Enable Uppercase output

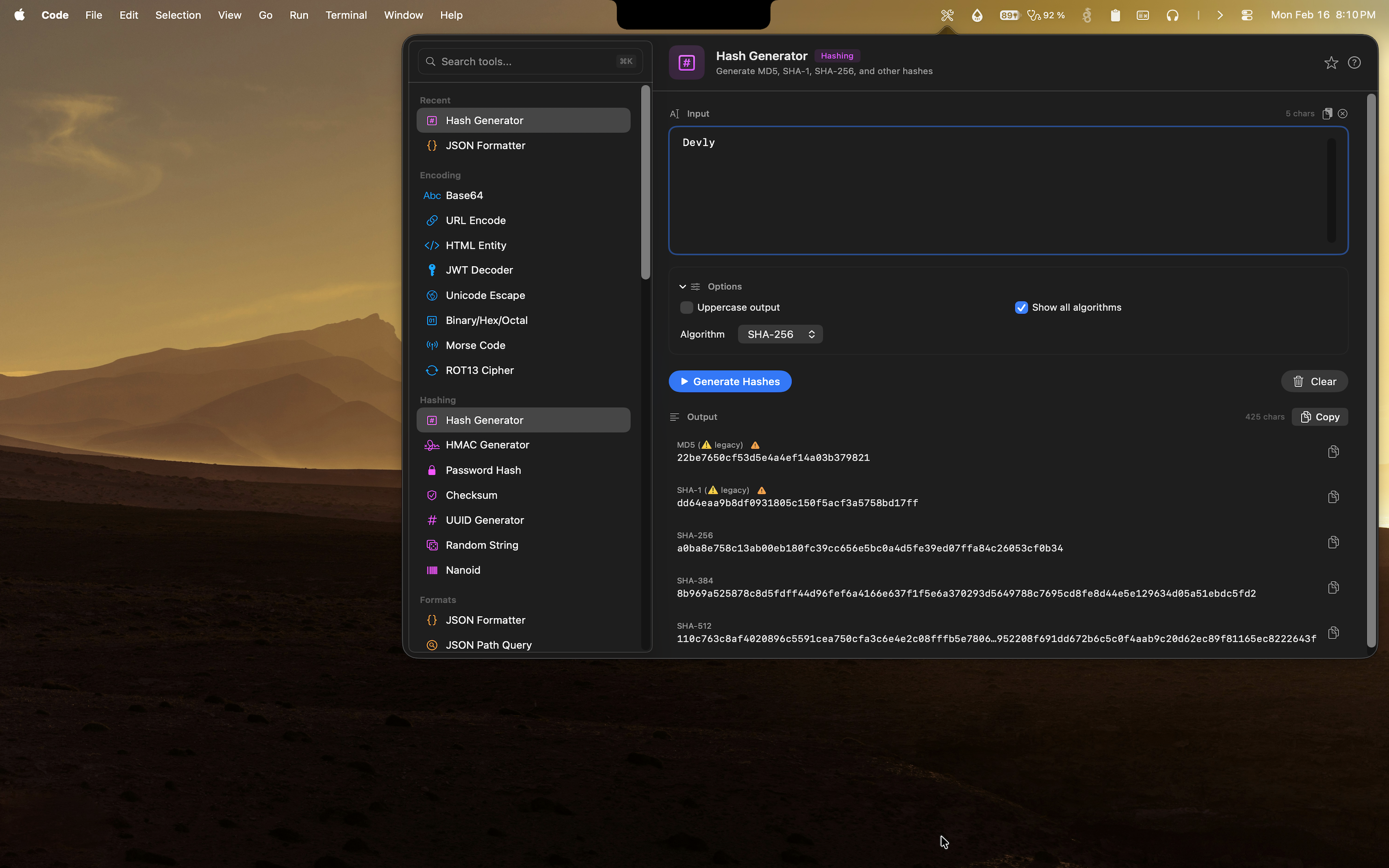[x=686, y=307]
